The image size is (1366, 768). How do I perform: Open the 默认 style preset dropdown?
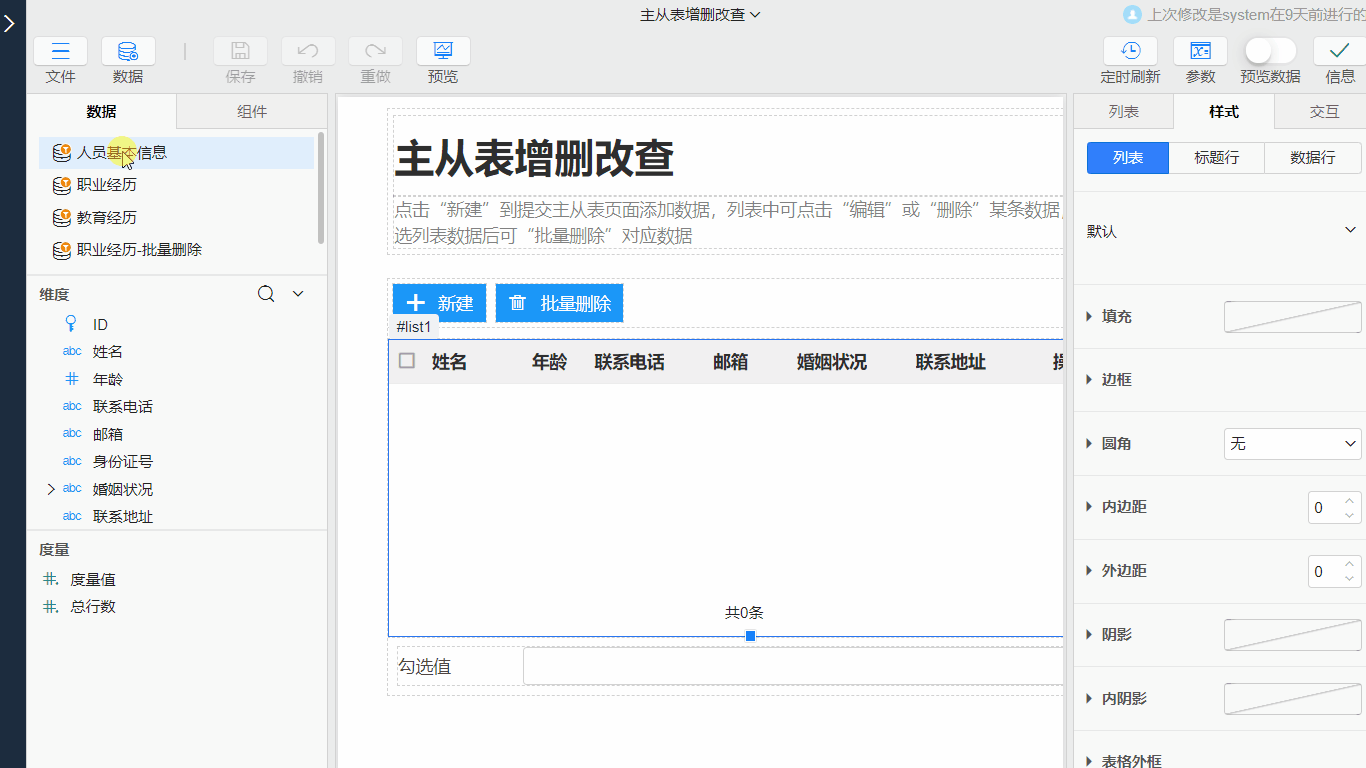pos(1223,231)
